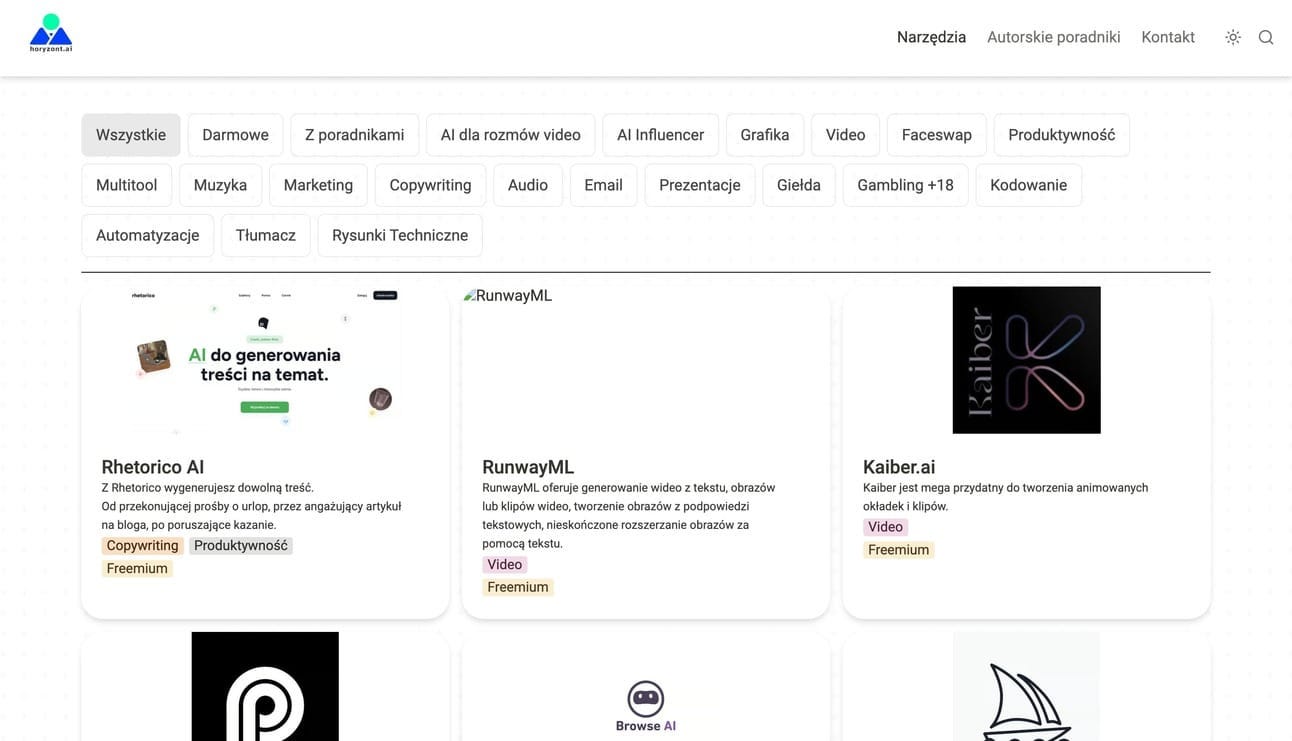This screenshot has height=741, width=1292.
Task: Open the RunwayML title link
Action: tap(528, 467)
